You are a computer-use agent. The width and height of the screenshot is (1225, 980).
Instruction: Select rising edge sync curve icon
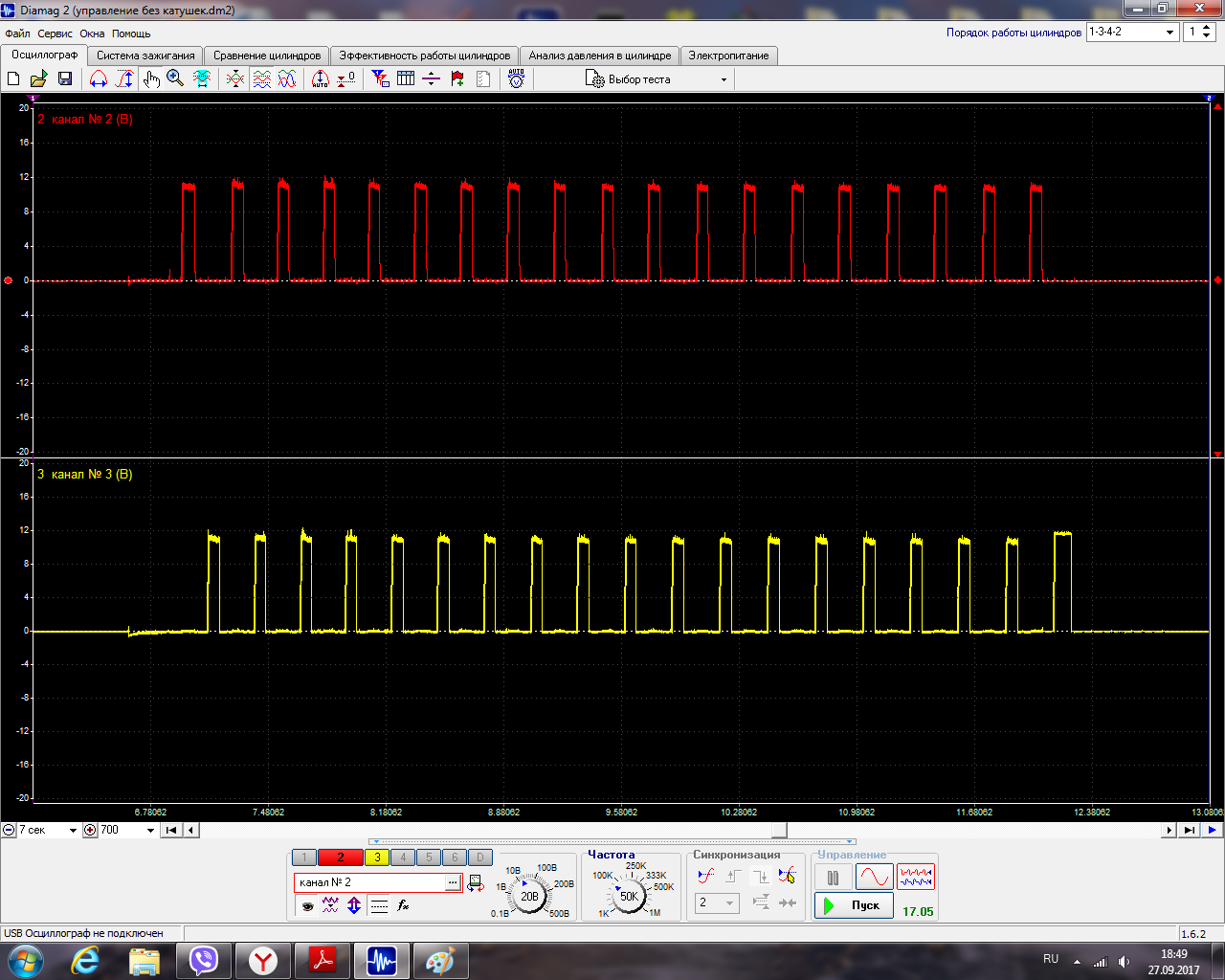706,876
